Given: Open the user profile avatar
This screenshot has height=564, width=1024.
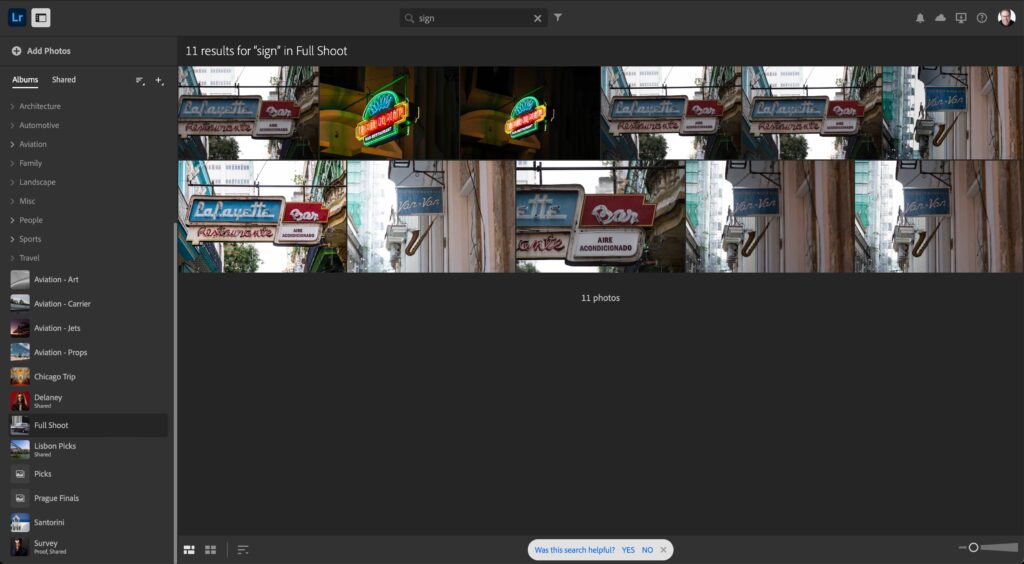Looking at the screenshot, I should coord(1006,18).
